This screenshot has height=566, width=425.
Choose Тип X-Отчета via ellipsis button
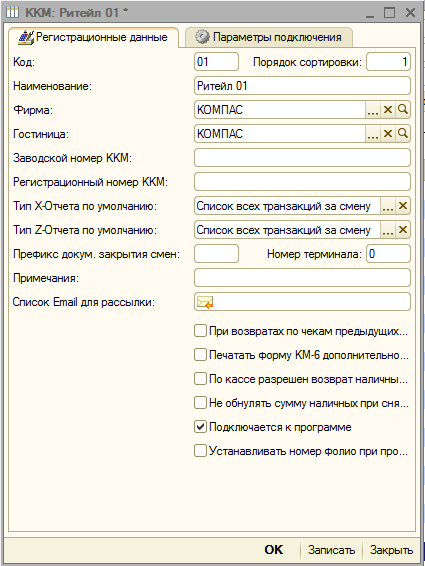tap(388, 206)
